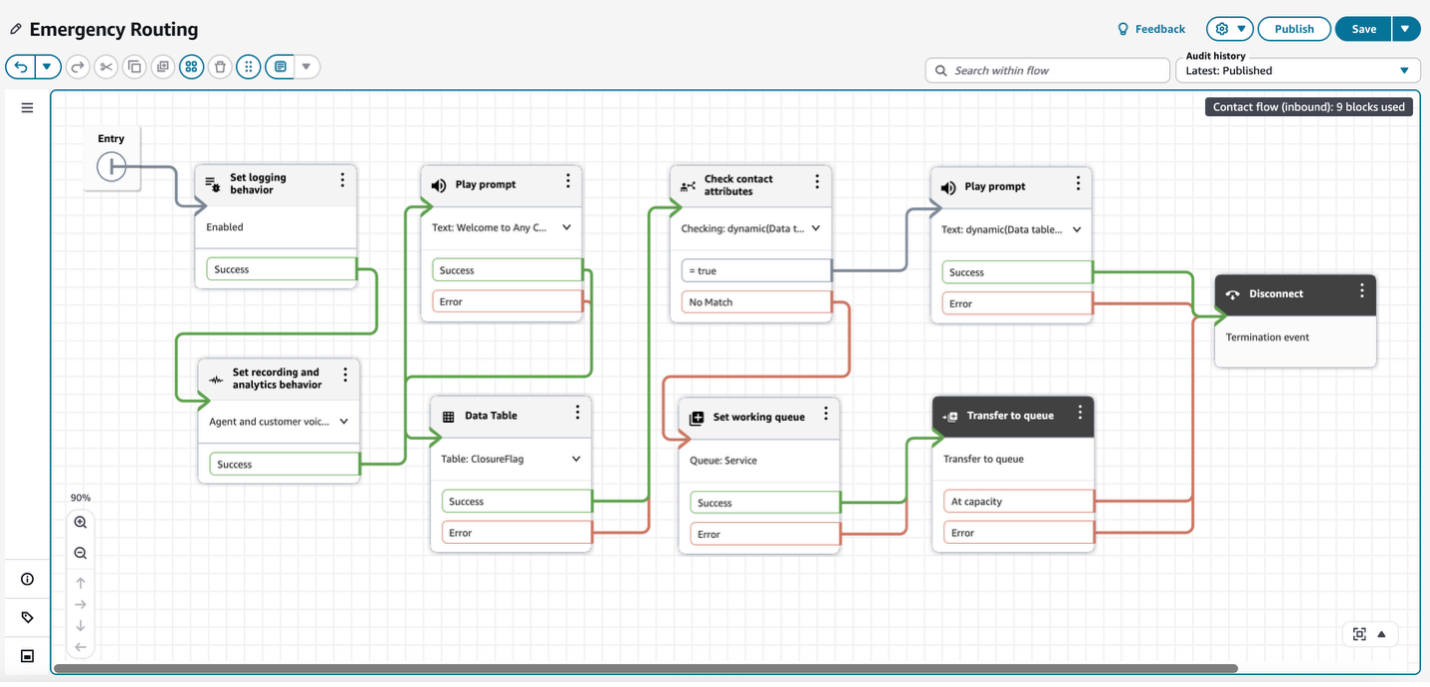This screenshot has width=1430, height=687.
Task: Open the Disconnect block options menu
Action: [1361, 292]
